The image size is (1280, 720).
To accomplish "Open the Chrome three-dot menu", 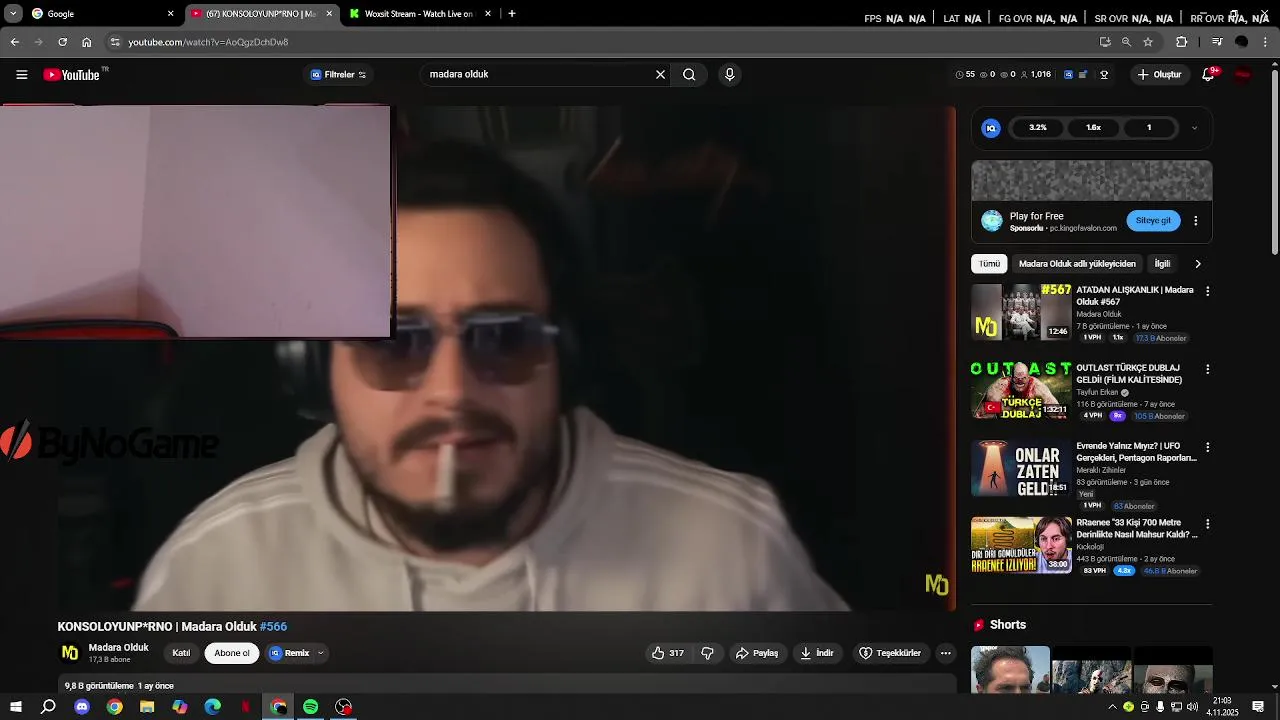I will point(1266,42).
